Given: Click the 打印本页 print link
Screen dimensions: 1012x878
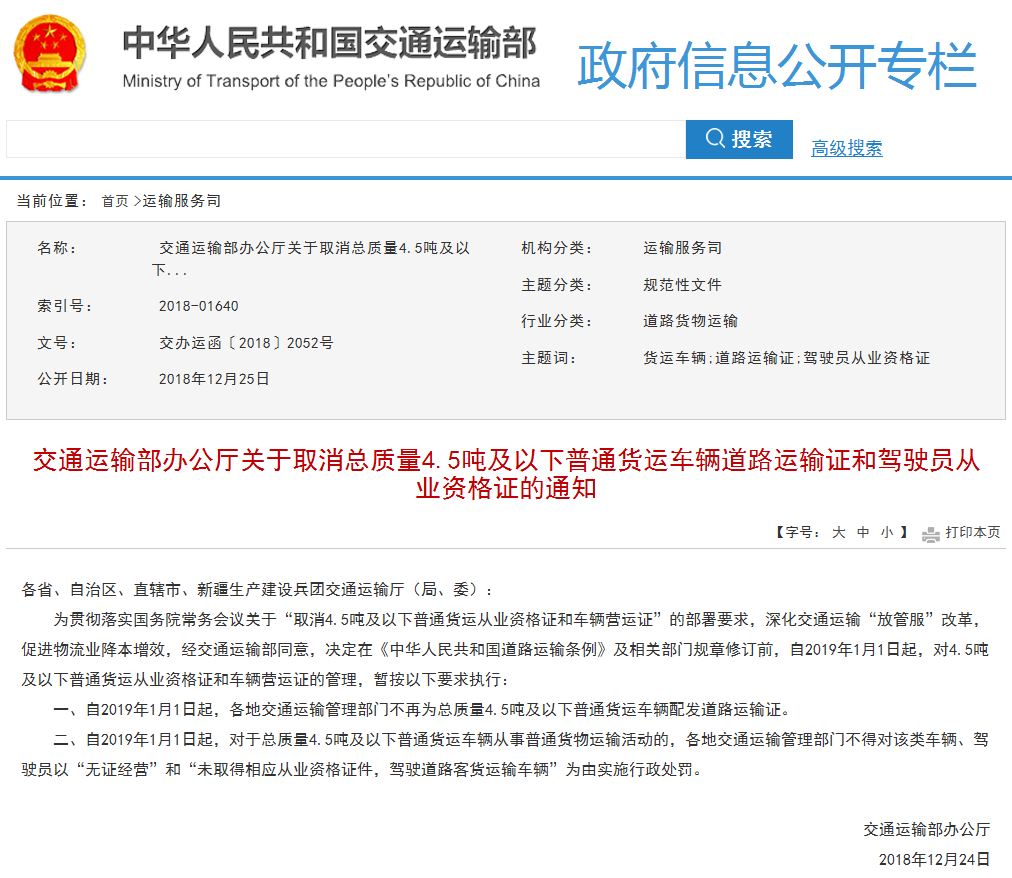Looking at the screenshot, I should [972, 533].
